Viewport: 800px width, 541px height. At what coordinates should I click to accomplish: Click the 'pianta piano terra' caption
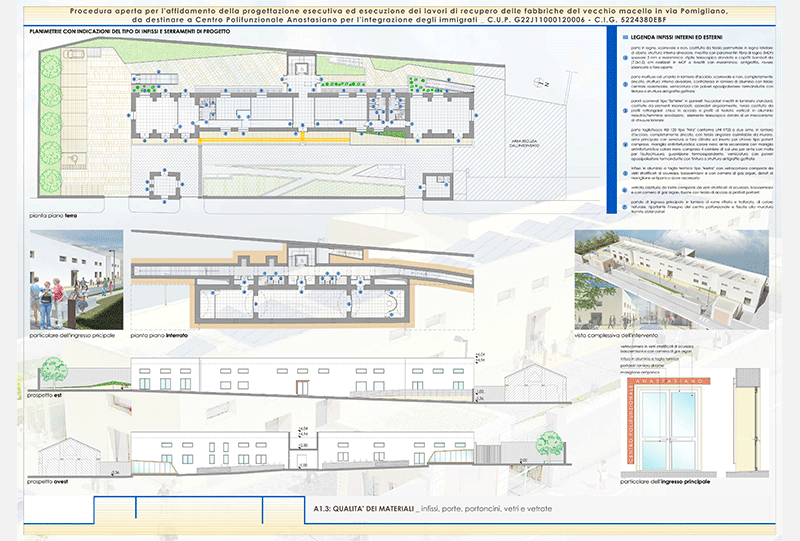[x=53, y=216]
